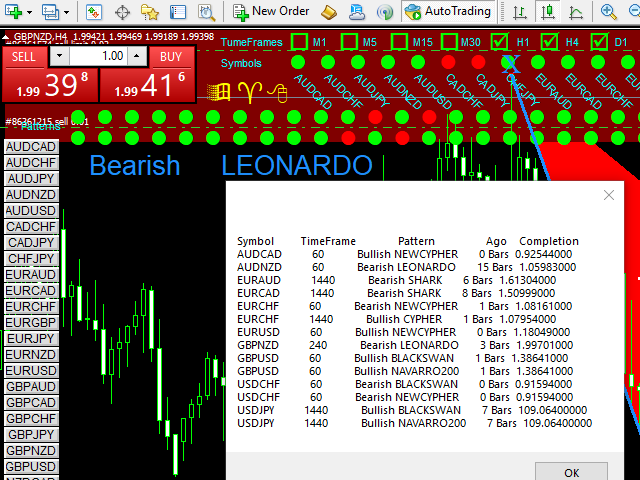Collapse the one-click trading panel triangle
640x480 pixels.
pos(5,38)
